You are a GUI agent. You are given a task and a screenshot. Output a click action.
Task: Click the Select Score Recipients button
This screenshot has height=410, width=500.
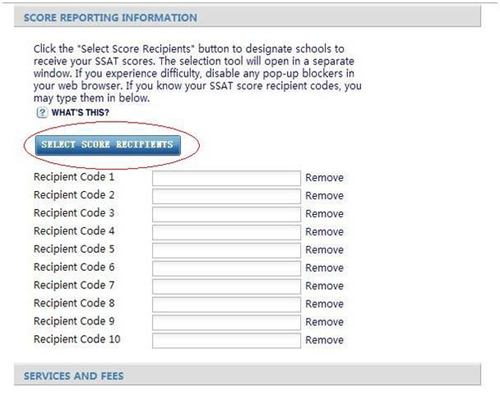(108, 145)
